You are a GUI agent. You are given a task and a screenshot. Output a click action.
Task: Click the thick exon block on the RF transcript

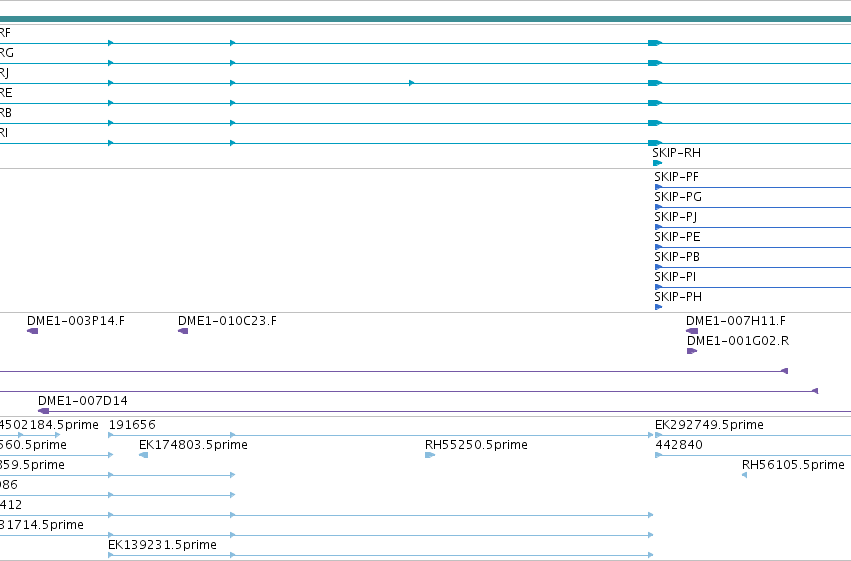[x=655, y=43]
